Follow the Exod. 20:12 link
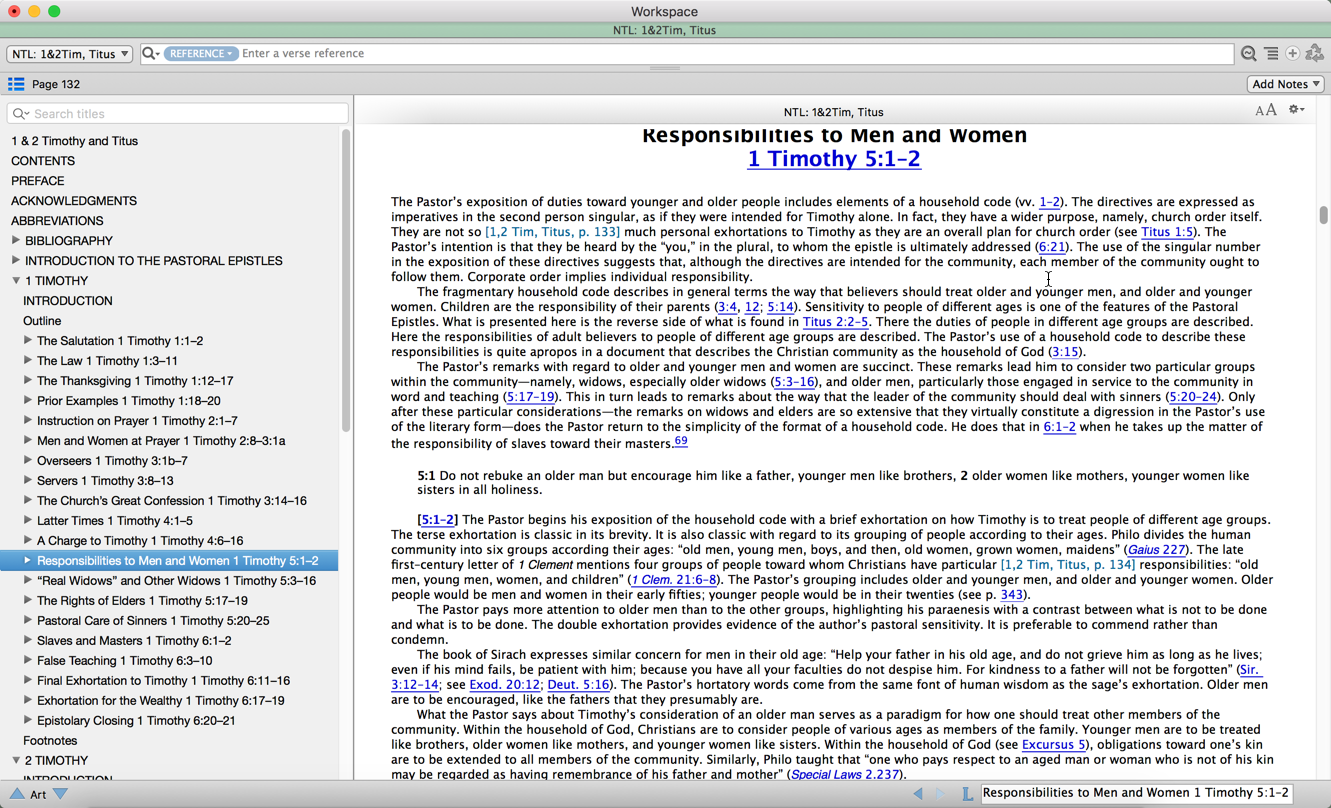The width and height of the screenshot is (1331, 808). (505, 685)
